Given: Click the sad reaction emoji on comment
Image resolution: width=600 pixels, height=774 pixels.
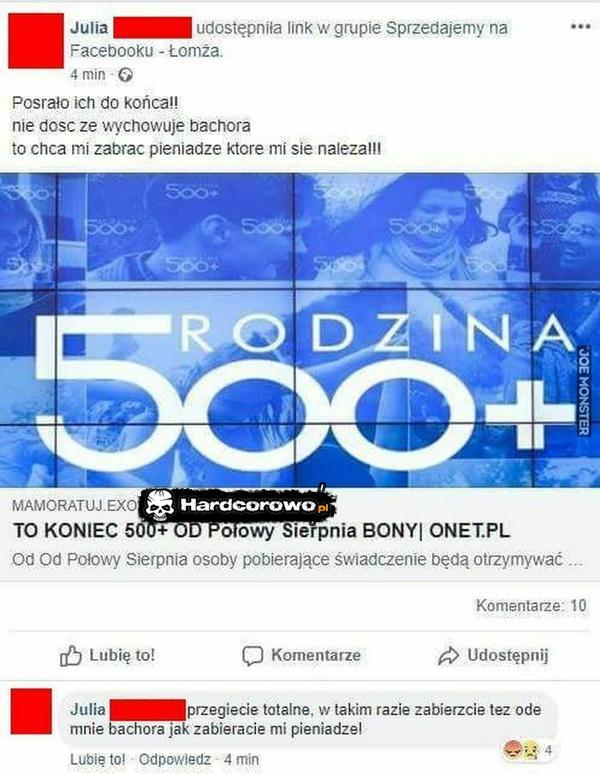Looking at the screenshot, I should (x=529, y=750).
